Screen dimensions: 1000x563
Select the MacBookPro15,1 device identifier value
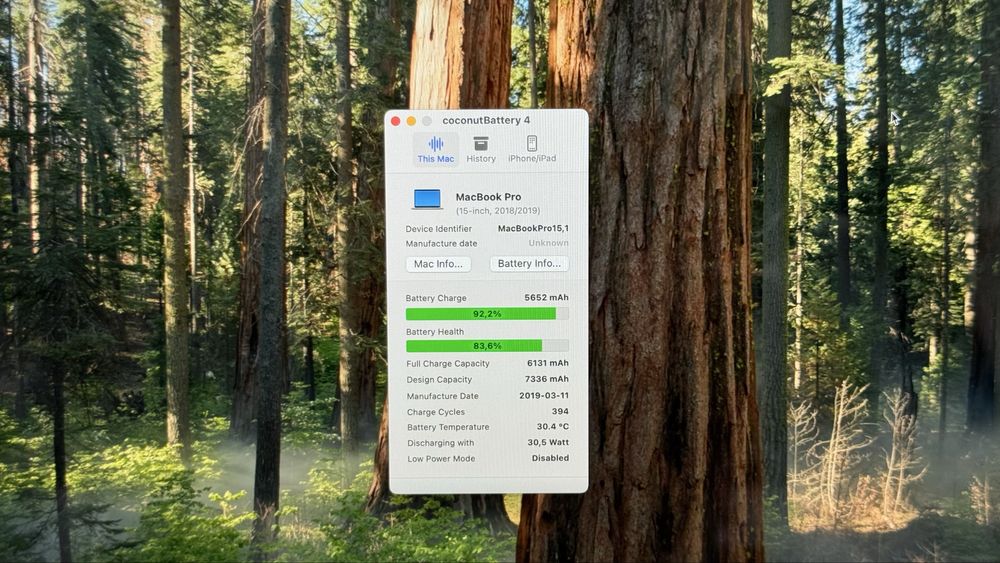(533, 228)
